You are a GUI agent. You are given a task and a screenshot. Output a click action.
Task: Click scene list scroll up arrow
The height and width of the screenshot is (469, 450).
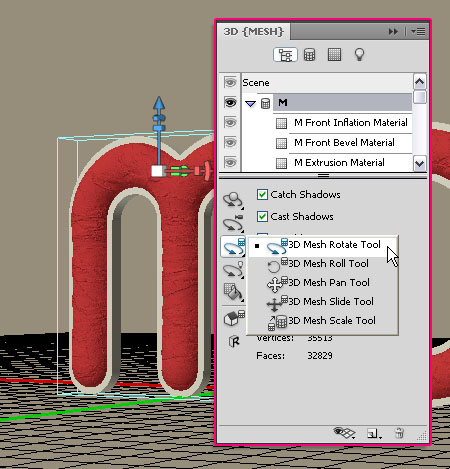(x=420, y=81)
